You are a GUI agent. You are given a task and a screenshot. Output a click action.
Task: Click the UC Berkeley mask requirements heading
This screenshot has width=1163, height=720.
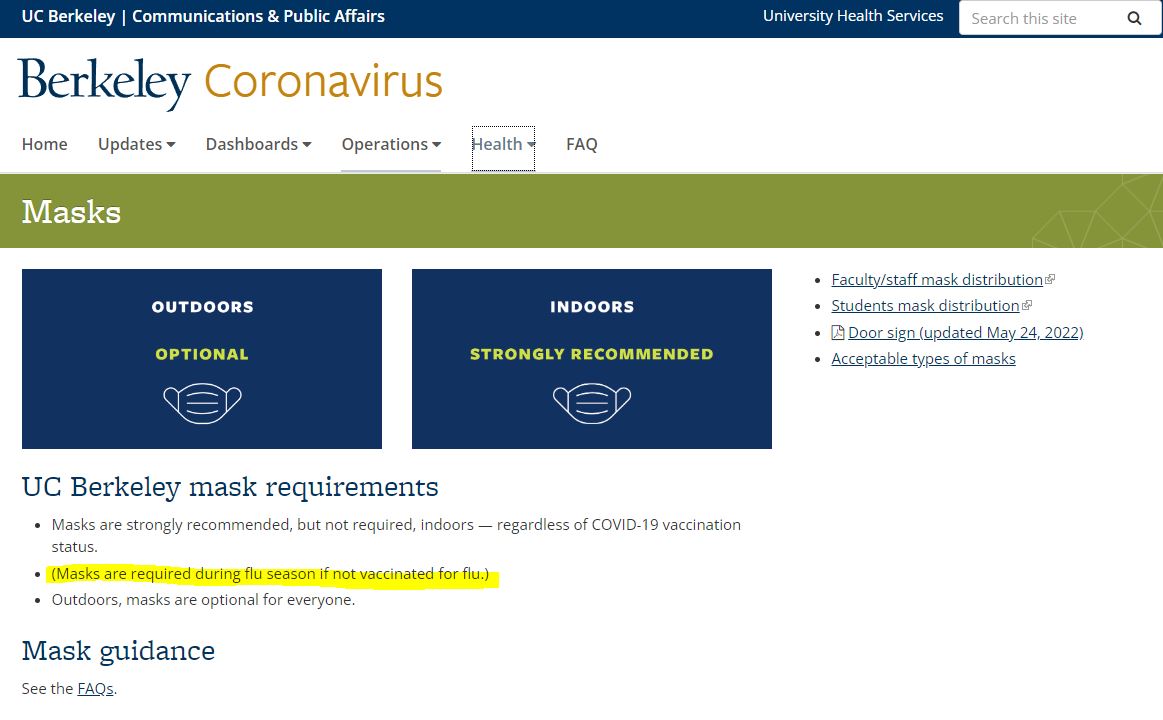230,487
